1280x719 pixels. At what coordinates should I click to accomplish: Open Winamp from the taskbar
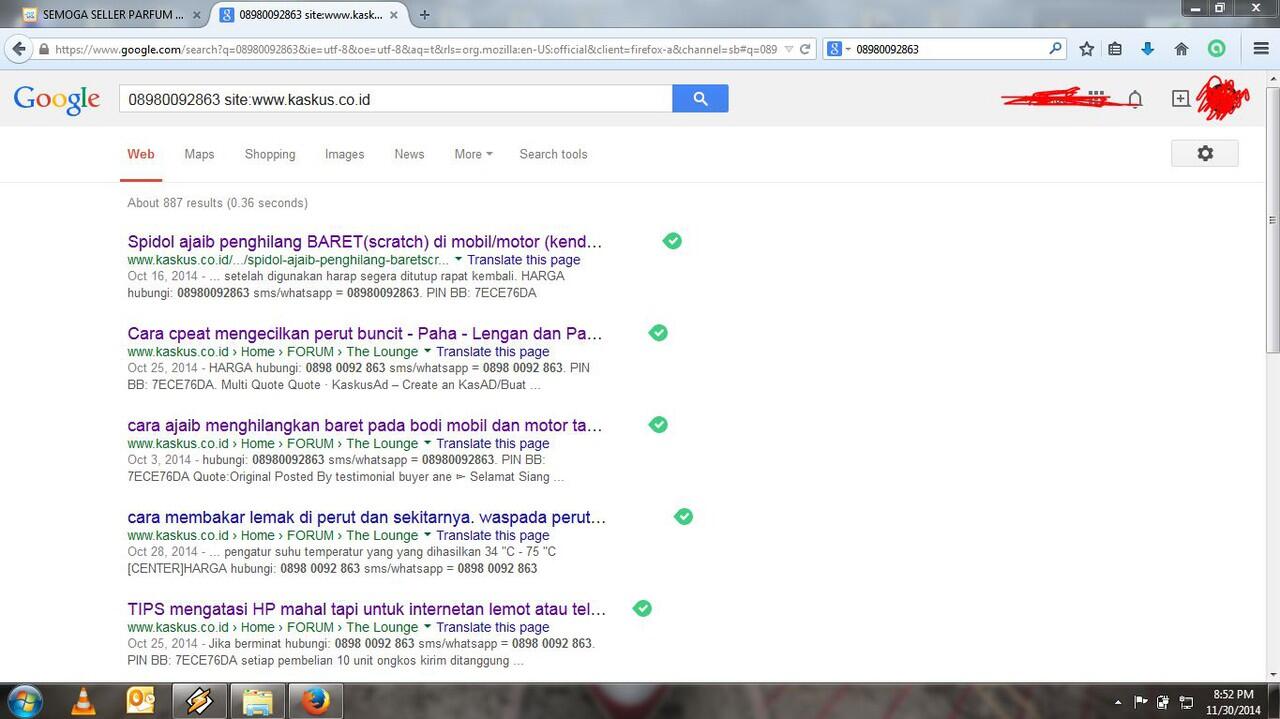point(199,701)
